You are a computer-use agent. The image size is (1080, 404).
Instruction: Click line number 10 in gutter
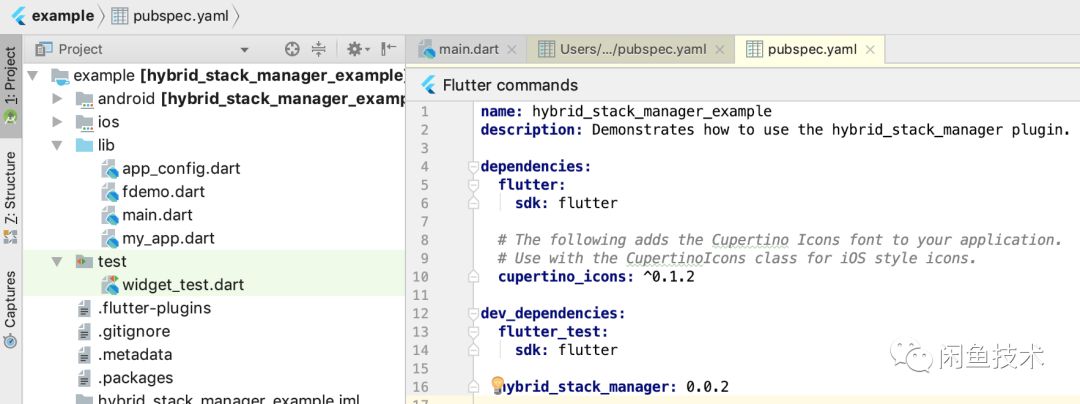click(x=420, y=277)
